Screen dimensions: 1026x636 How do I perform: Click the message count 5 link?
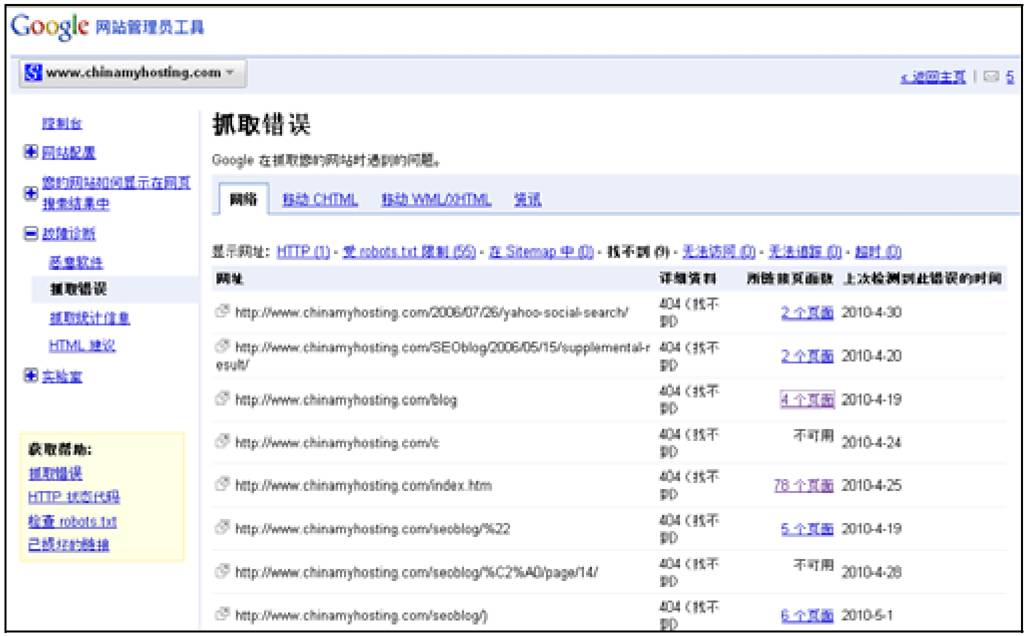[1010, 77]
